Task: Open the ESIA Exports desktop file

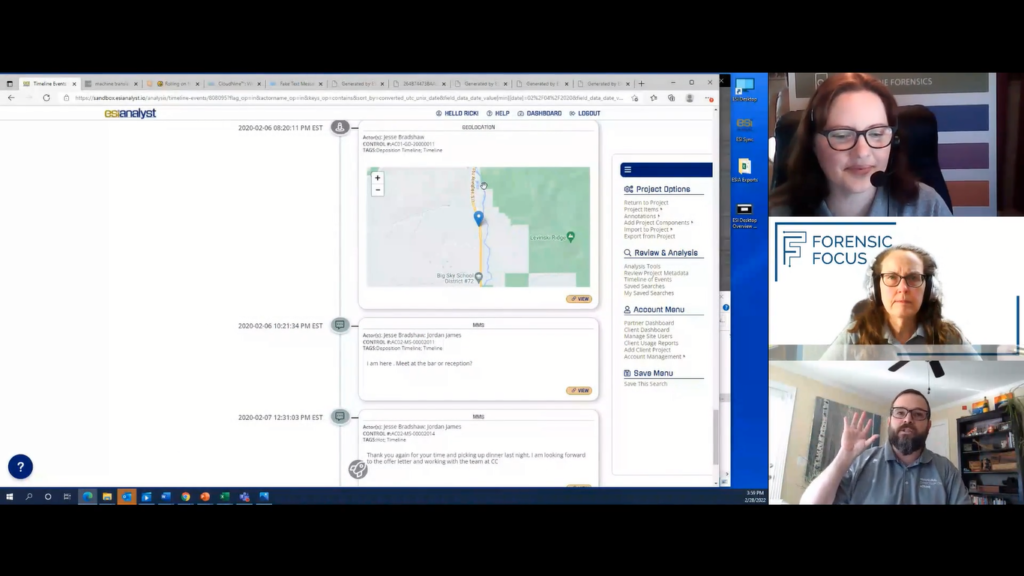Action: pyautogui.click(x=744, y=170)
